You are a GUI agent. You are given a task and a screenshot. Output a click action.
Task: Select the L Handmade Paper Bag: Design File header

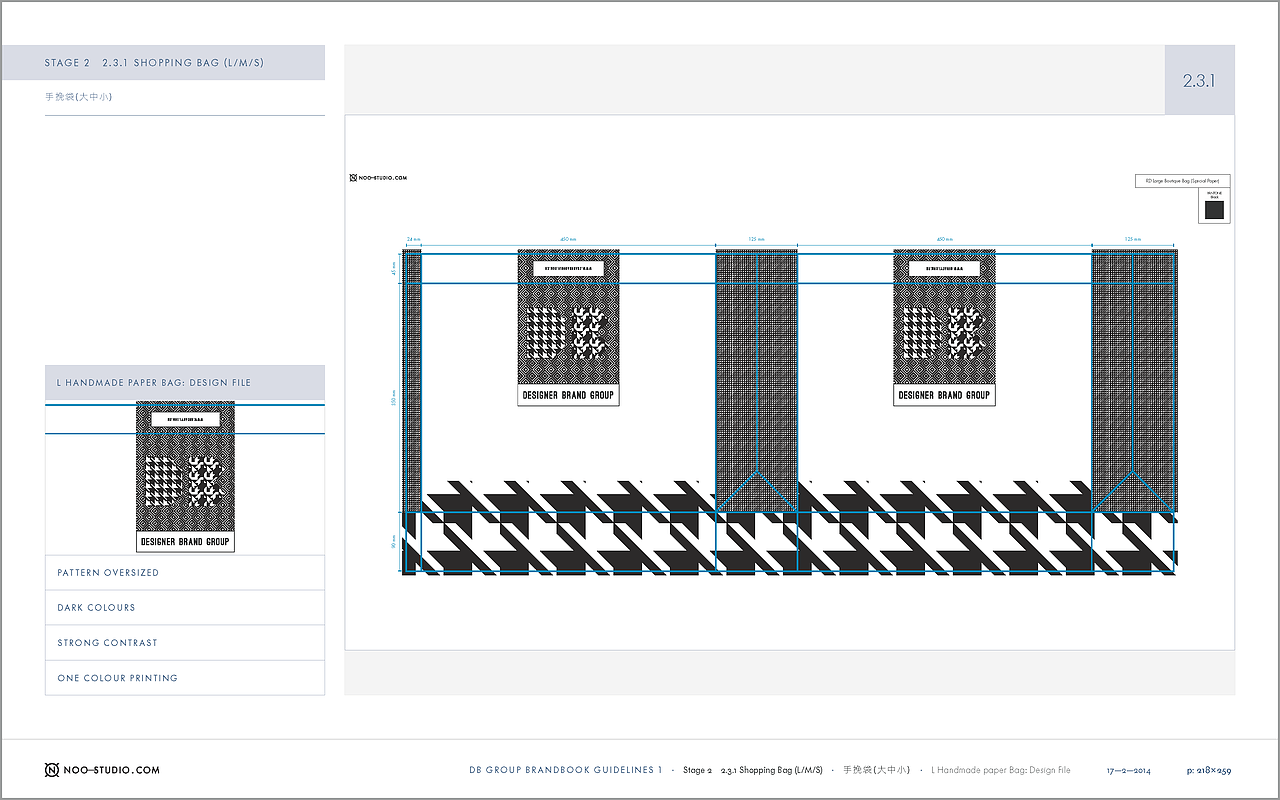point(185,383)
